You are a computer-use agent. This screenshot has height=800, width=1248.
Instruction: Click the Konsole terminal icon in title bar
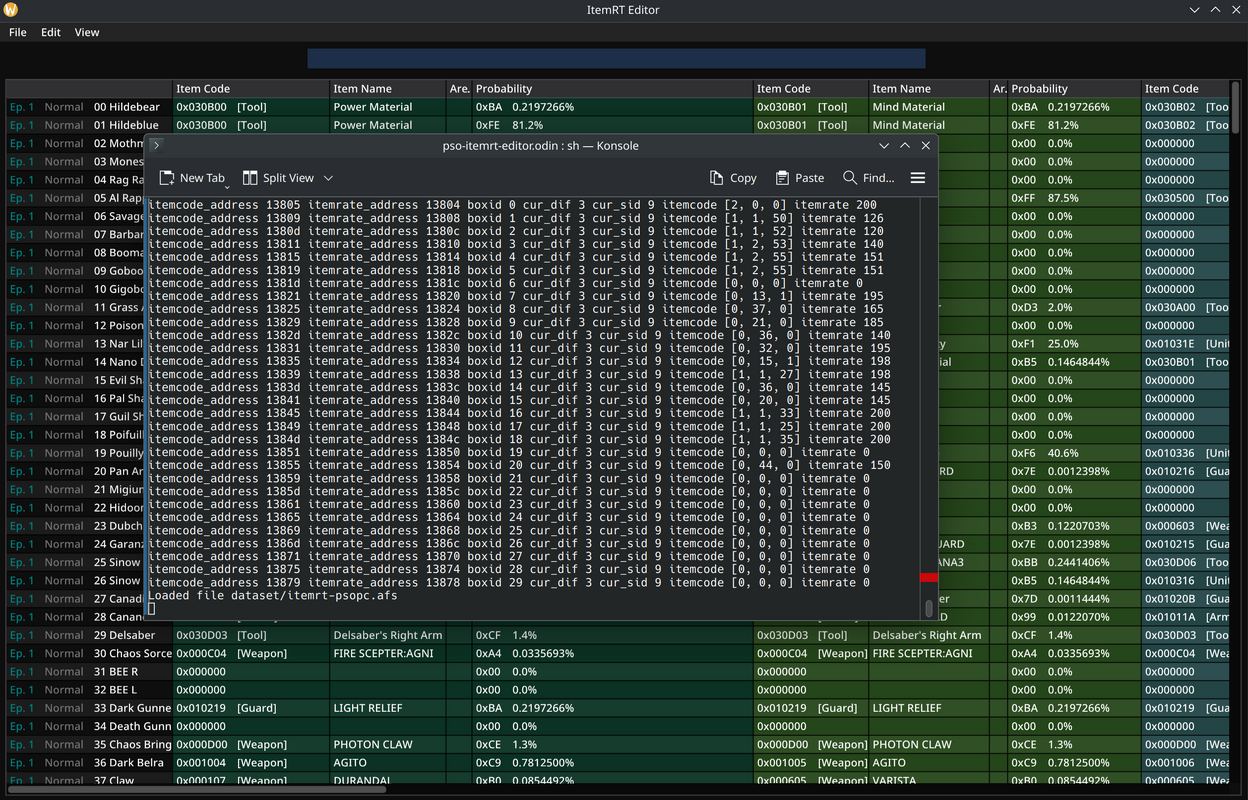point(156,145)
